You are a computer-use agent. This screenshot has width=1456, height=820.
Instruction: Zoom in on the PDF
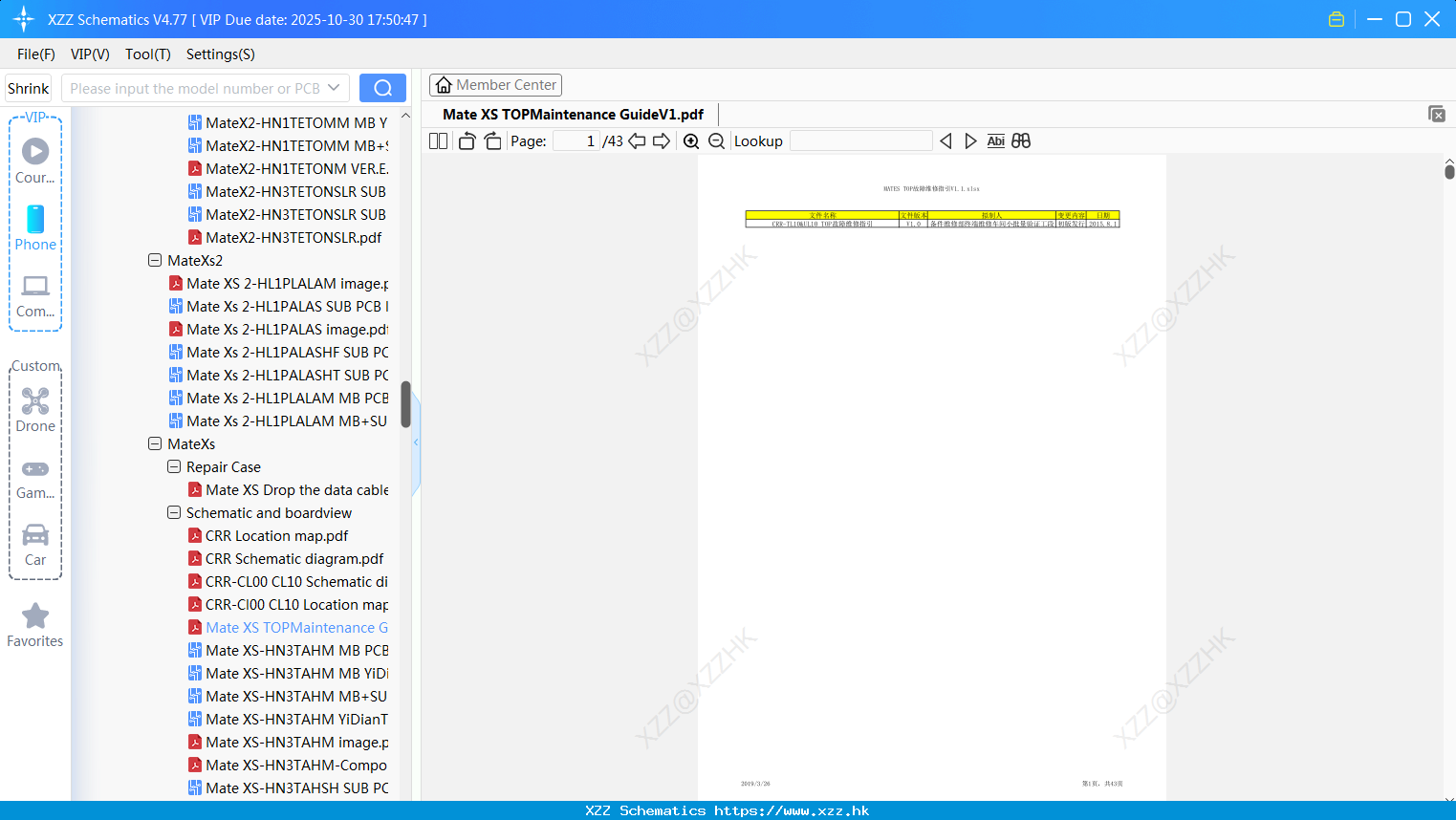691,141
